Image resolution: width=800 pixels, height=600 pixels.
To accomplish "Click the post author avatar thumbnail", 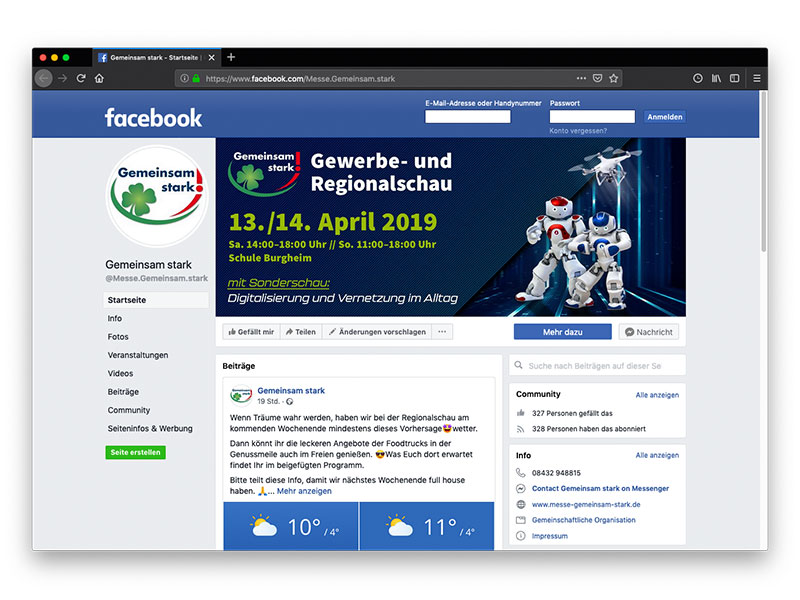I will 241,395.
